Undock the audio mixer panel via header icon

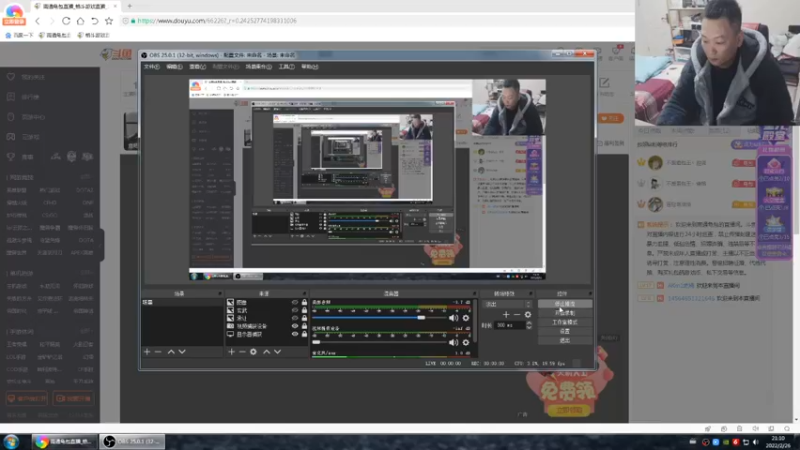point(474,294)
